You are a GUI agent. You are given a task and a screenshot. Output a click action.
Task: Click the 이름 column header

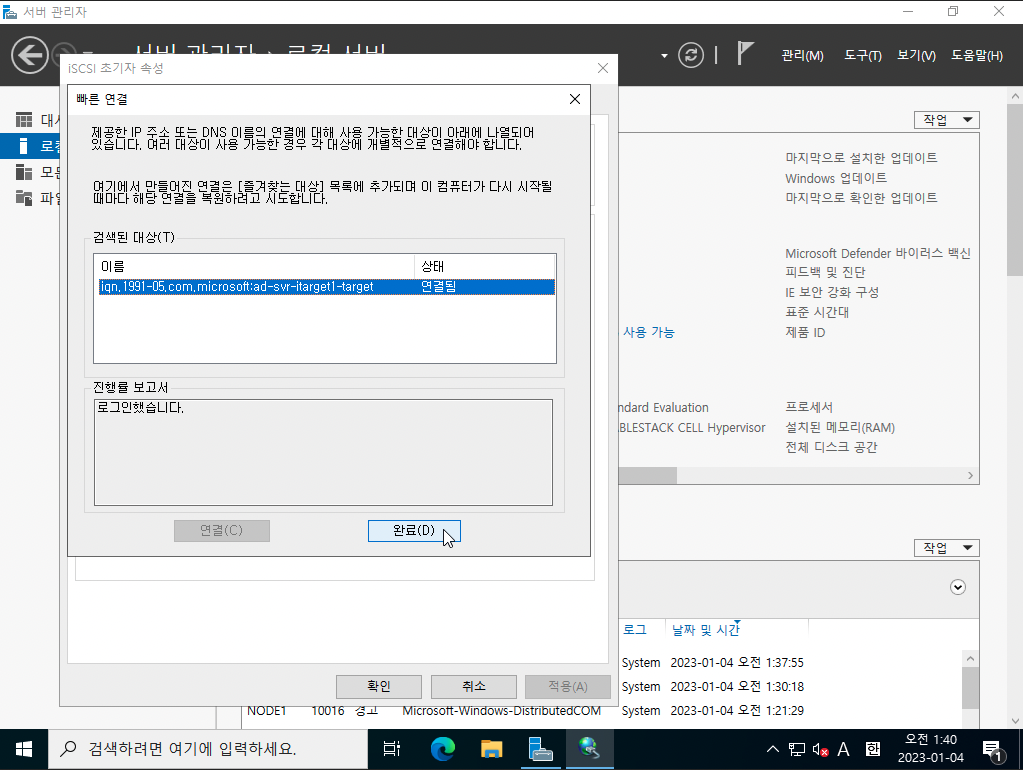[x=254, y=266]
